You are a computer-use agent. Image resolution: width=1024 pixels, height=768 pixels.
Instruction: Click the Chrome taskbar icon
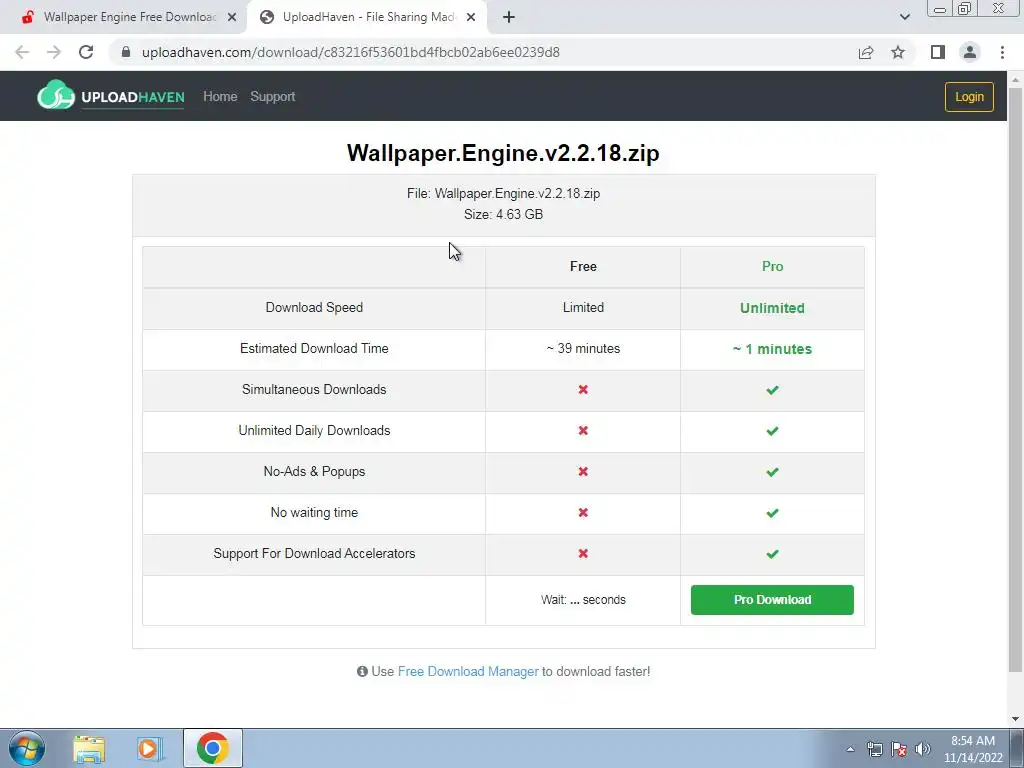pyautogui.click(x=212, y=748)
